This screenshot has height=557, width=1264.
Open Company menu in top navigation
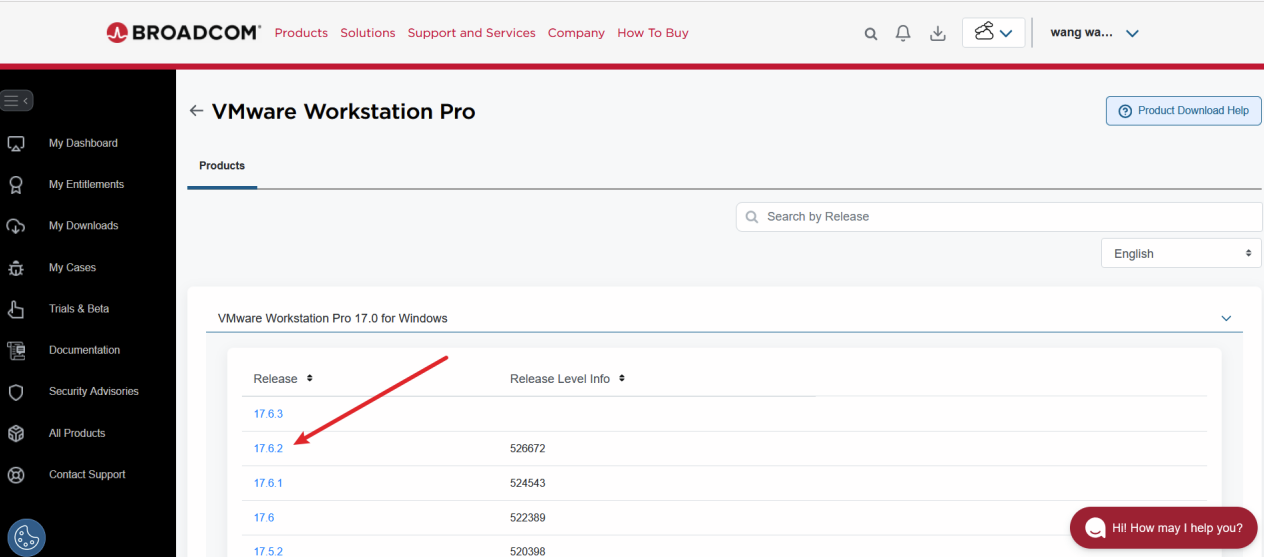click(x=576, y=33)
